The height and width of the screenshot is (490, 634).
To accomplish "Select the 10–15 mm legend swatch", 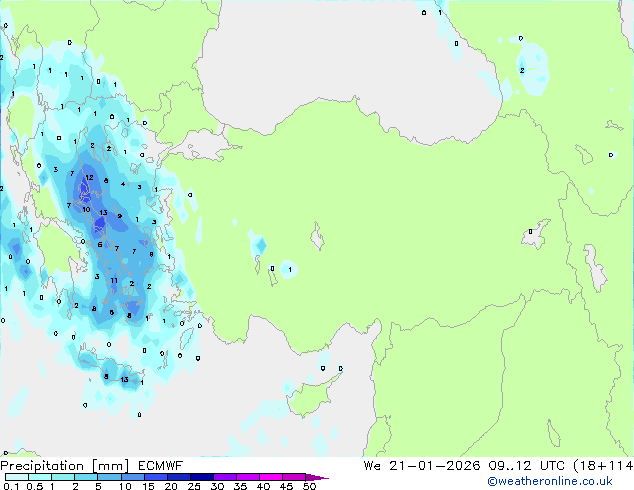I will pos(132,477).
